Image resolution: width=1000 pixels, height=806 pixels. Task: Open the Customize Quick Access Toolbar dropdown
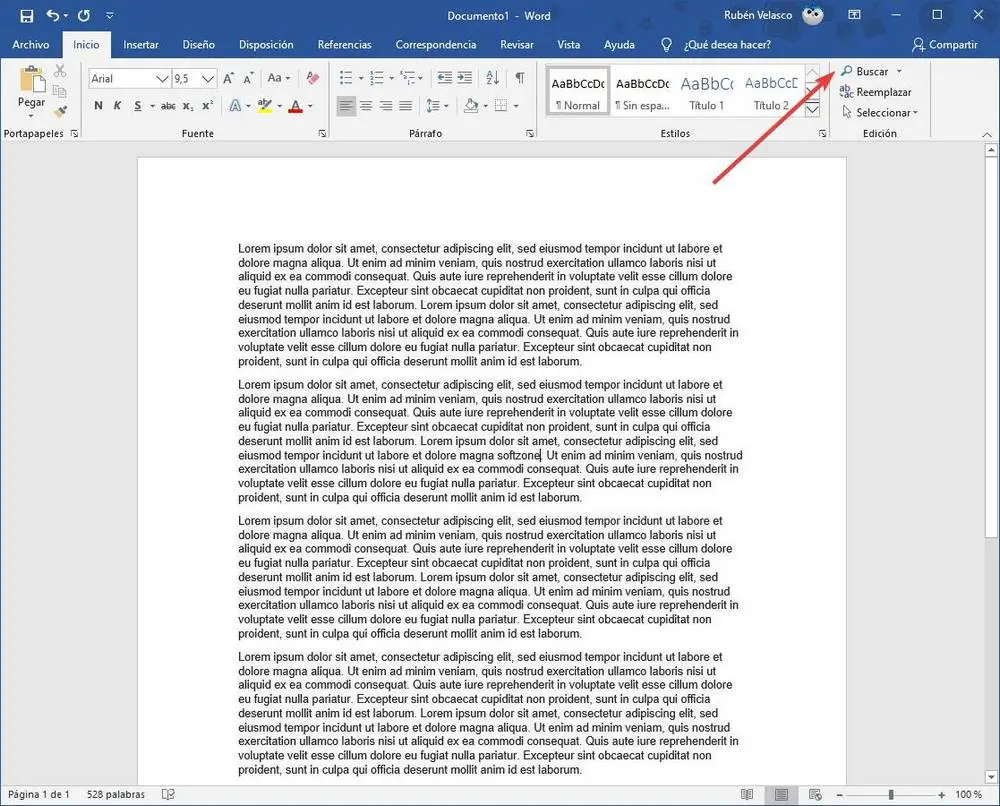coord(110,16)
